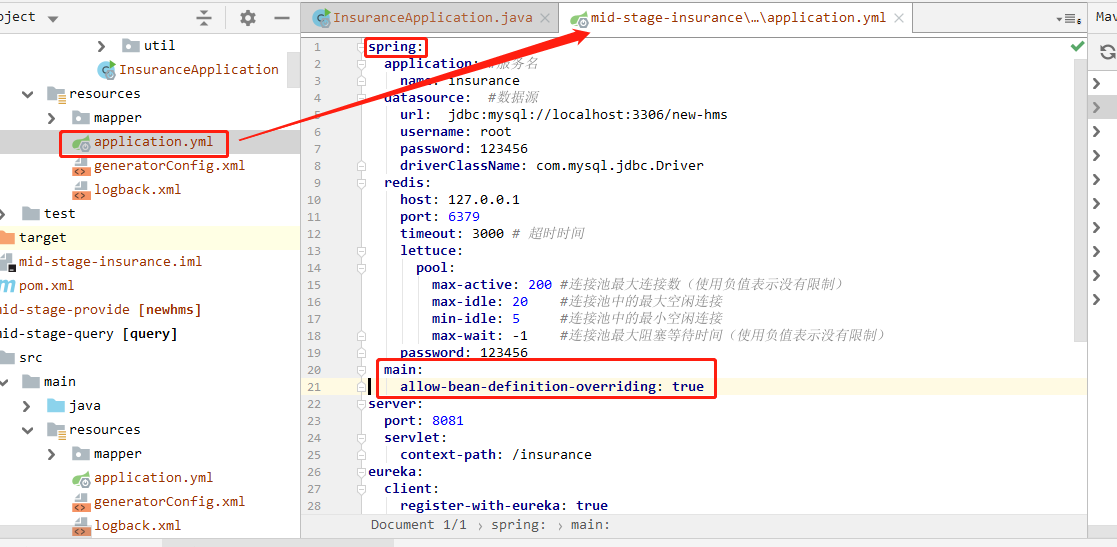Expand the first mapper folder
Screen dimensions: 1117x547
[x=51, y=118]
